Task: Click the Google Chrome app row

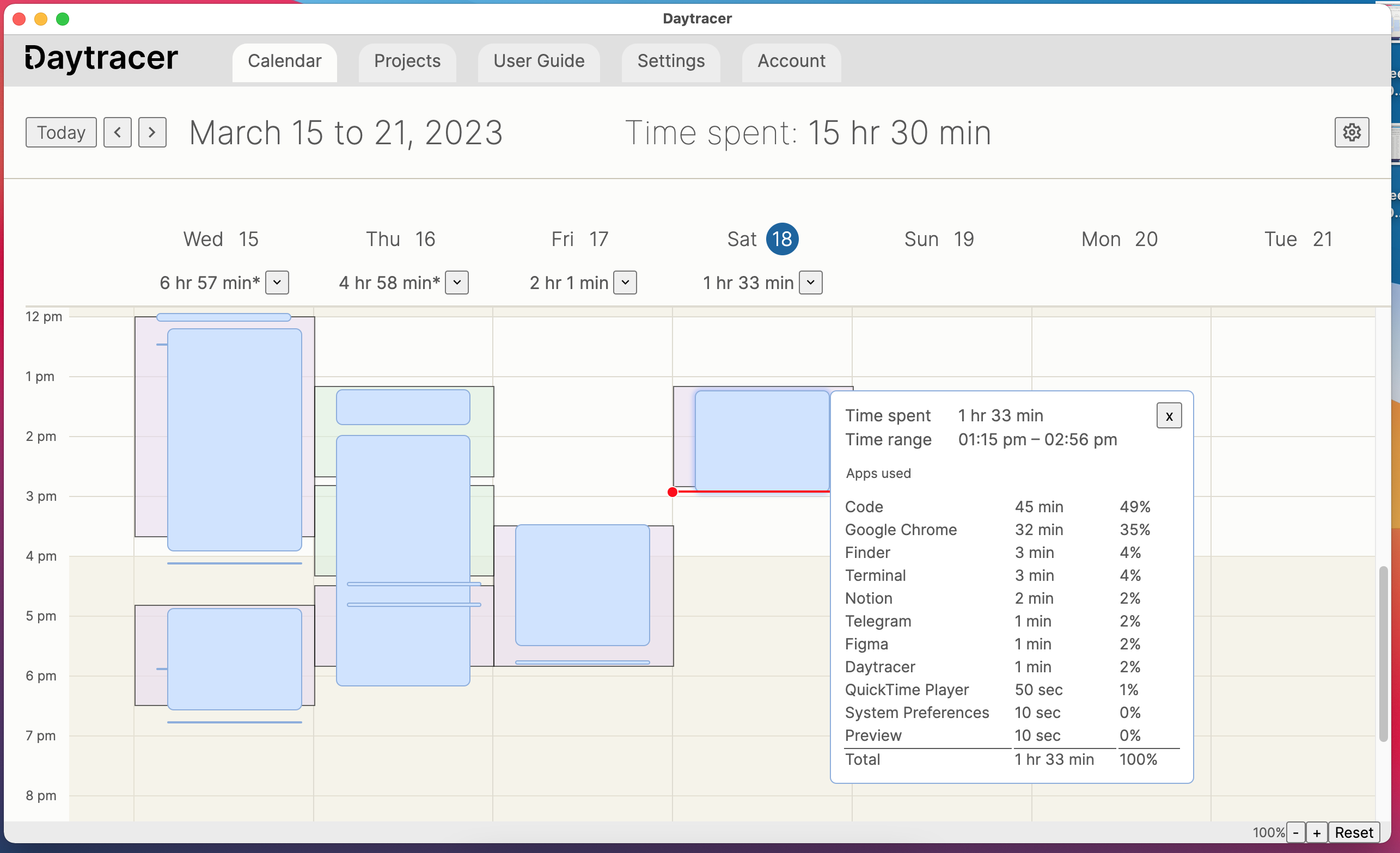Action: click(x=1011, y=529)
